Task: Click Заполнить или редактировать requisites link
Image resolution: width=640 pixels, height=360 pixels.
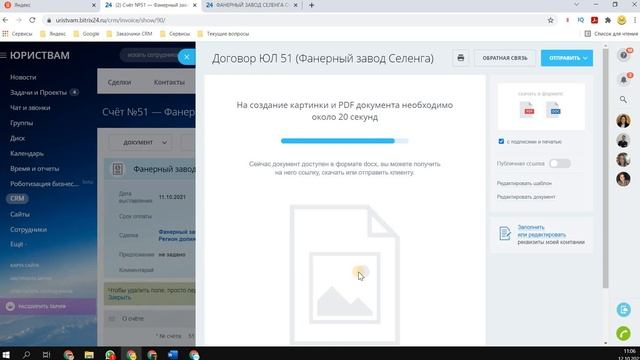Action: 542,231
